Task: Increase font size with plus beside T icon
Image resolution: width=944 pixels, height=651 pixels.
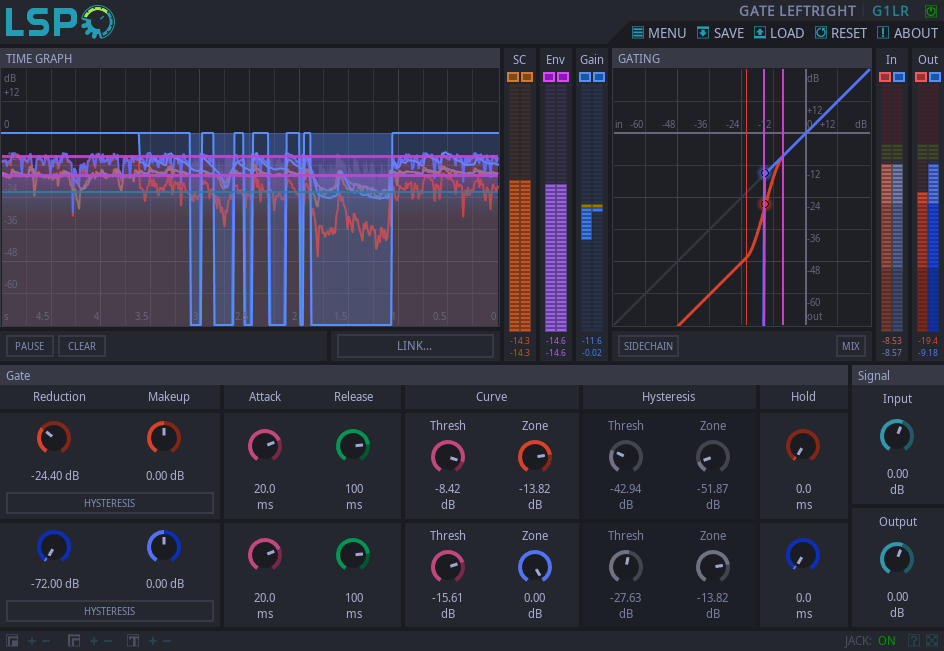Action: coord(153,641)
